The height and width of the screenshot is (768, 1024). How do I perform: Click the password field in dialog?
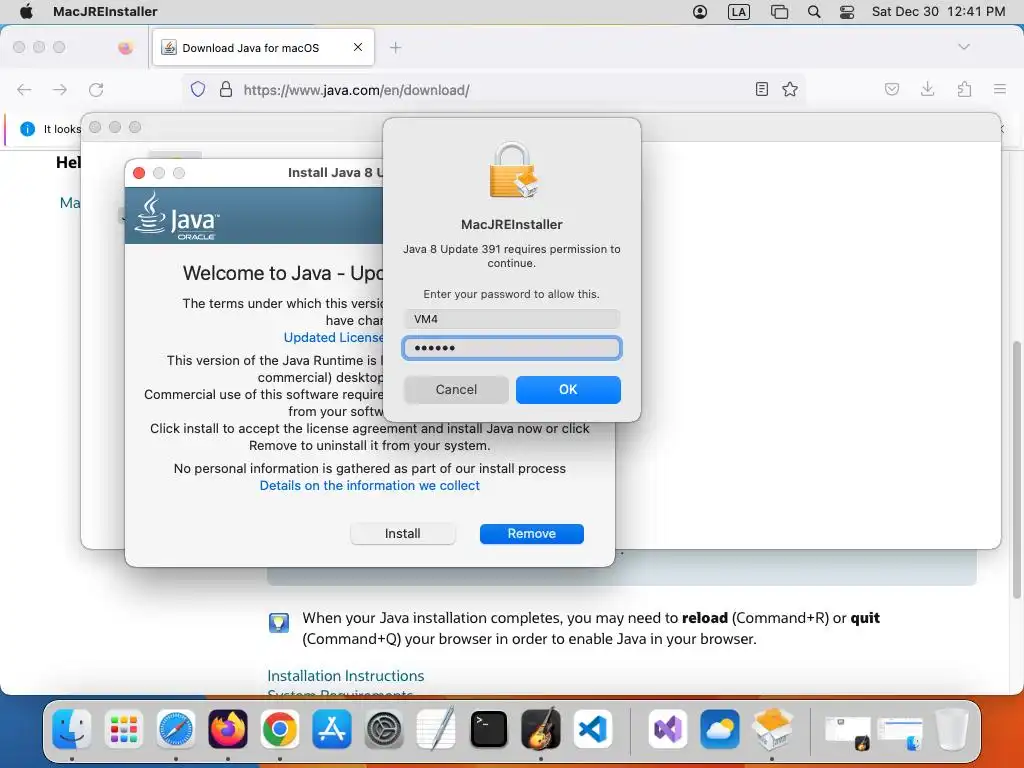click(511, 347)
